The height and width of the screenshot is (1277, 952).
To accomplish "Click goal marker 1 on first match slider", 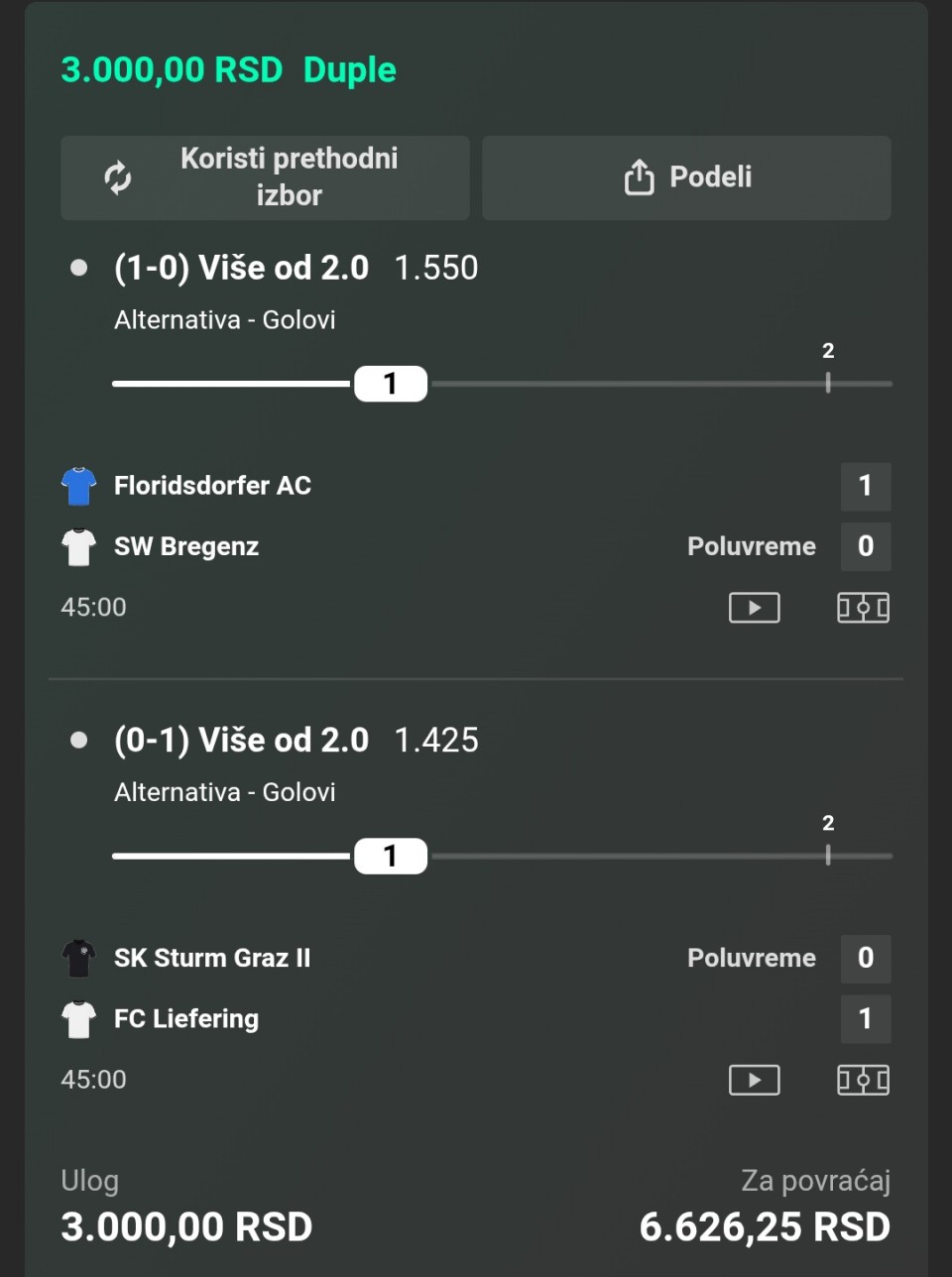I will [x=391, y=384].
